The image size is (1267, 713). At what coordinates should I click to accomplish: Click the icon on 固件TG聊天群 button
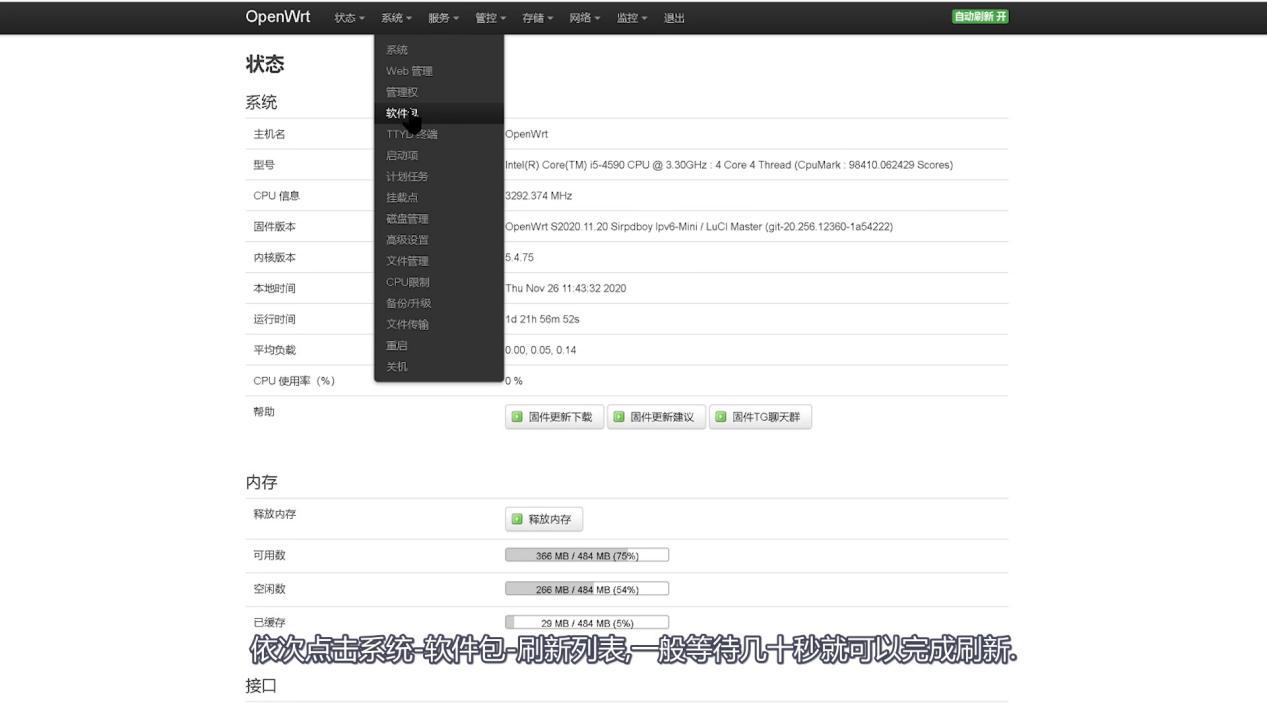click(722, 417)
